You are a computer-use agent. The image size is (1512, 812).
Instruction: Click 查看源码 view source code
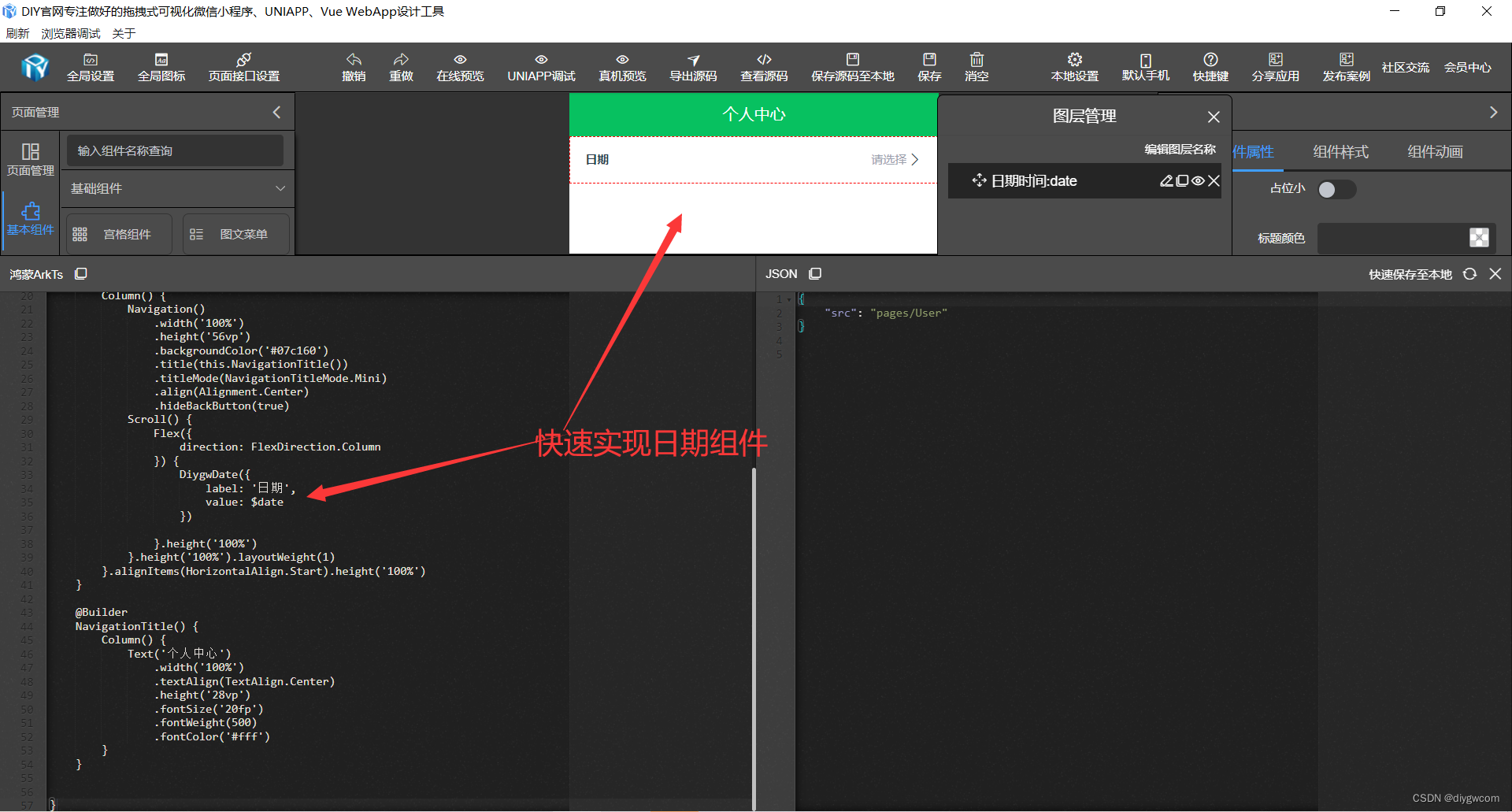click(x=764, y=68)
